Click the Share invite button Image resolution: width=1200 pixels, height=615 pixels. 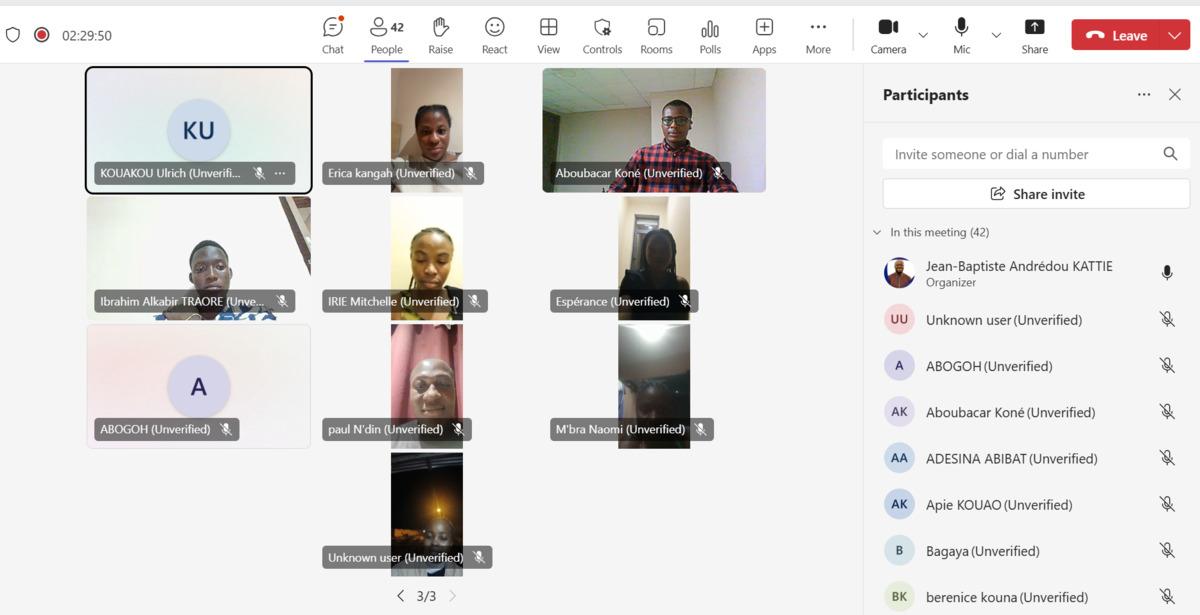click(x=1036, y=194)
